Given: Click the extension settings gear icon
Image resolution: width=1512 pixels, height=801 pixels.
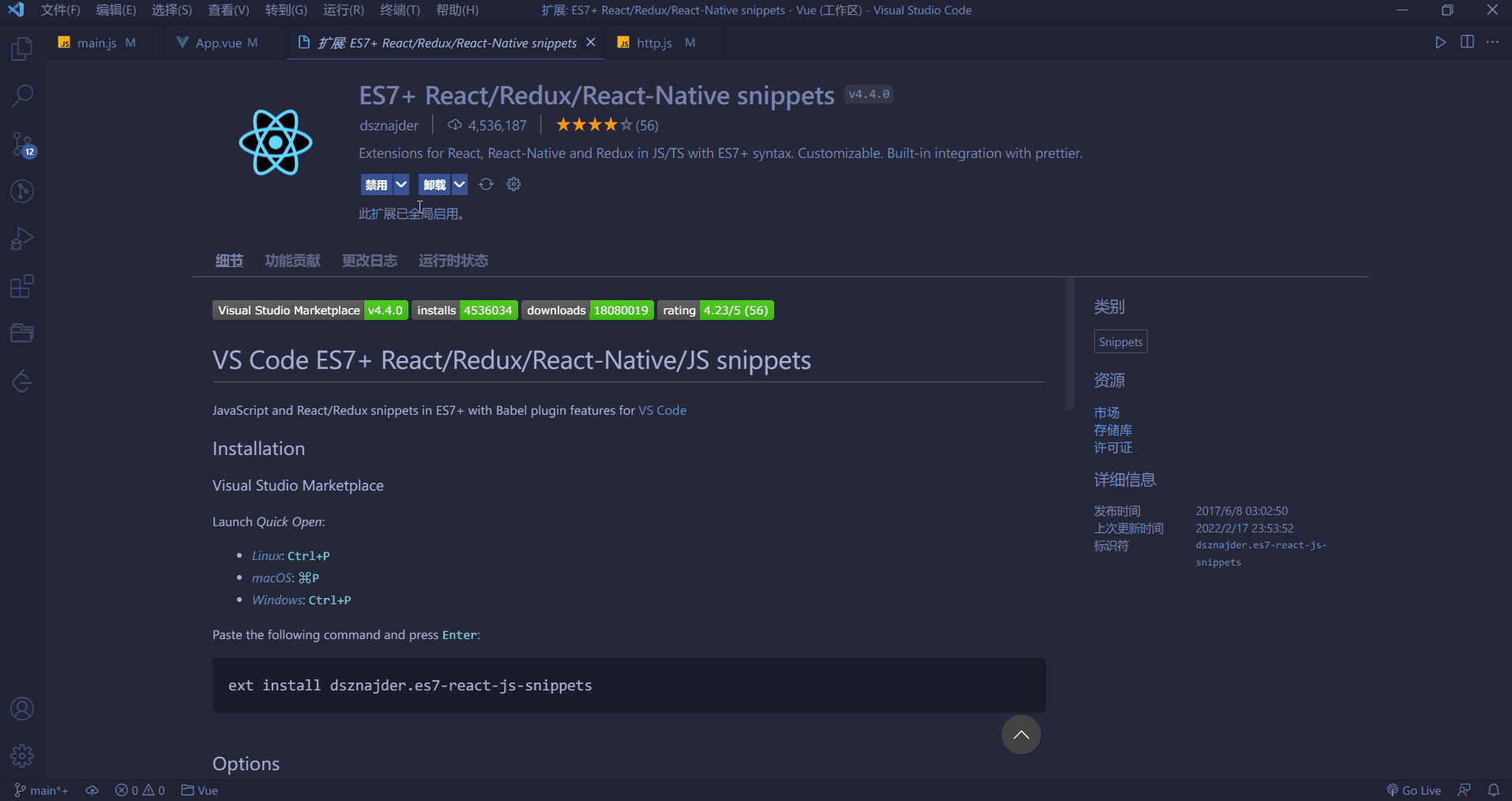Looking at the screenshot, I should click(513, 184).
